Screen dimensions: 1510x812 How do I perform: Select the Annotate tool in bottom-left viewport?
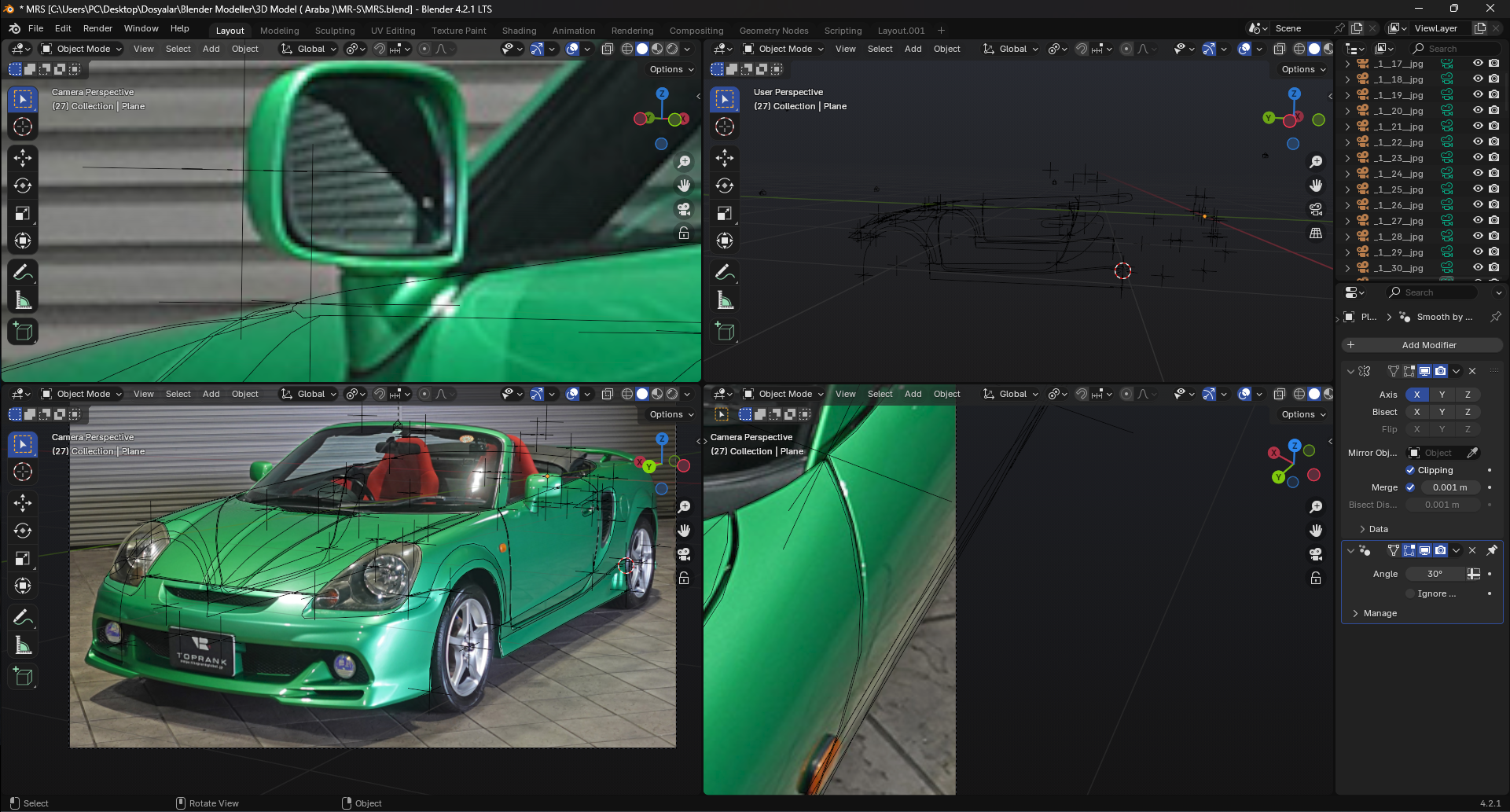point(23,618)
